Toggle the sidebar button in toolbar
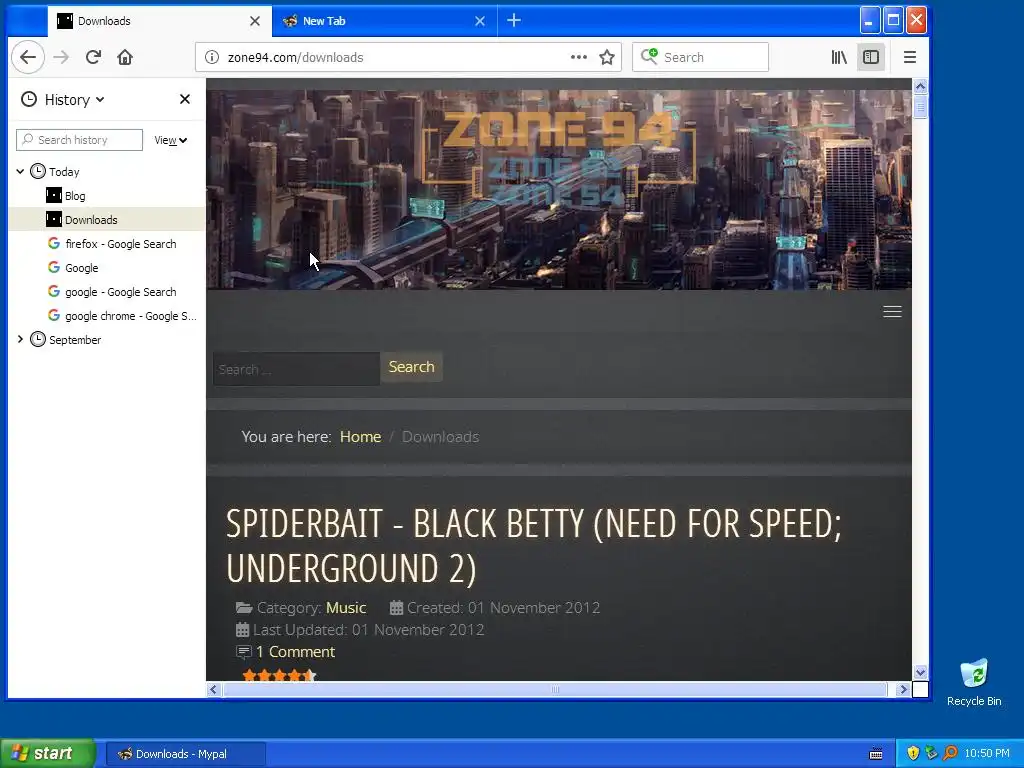The height and width of the screenshot is (768, 1024). (871, 57)
